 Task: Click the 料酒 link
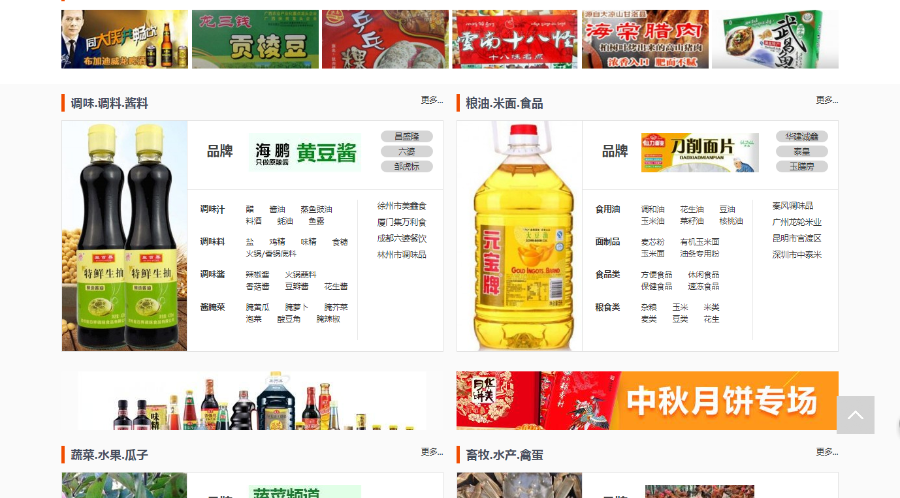[x=254, y=221]
